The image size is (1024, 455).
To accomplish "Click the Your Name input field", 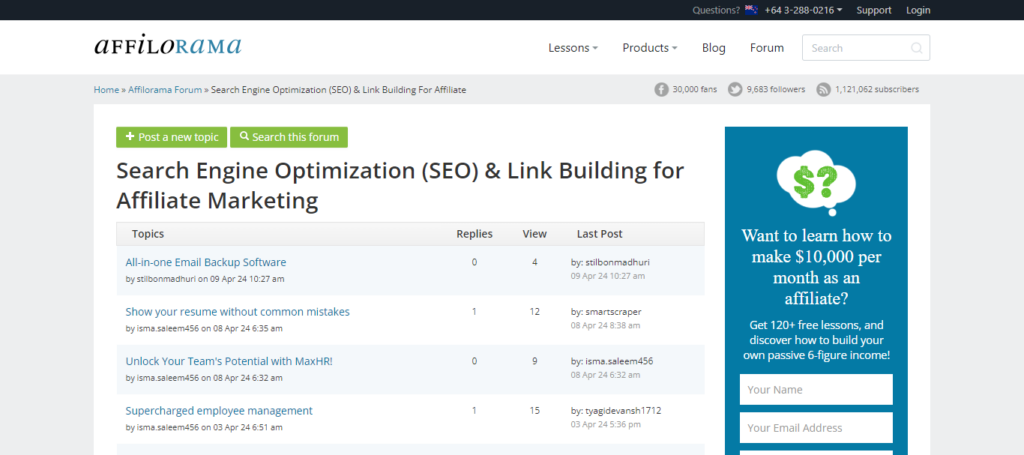I will click(x=816, y=389).
